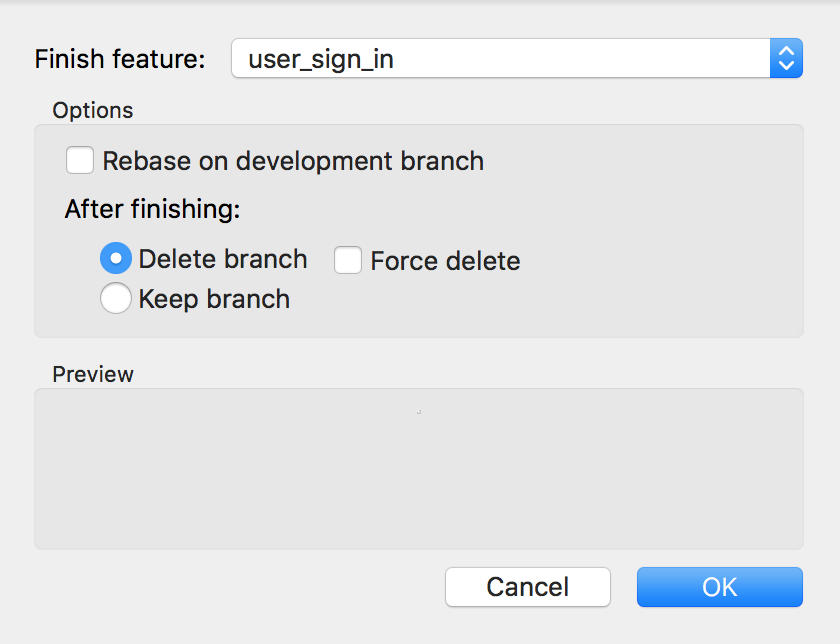Abort the finish feature dialog via Cancel
Screen dimensions: 840x644
tap(527, 587)
